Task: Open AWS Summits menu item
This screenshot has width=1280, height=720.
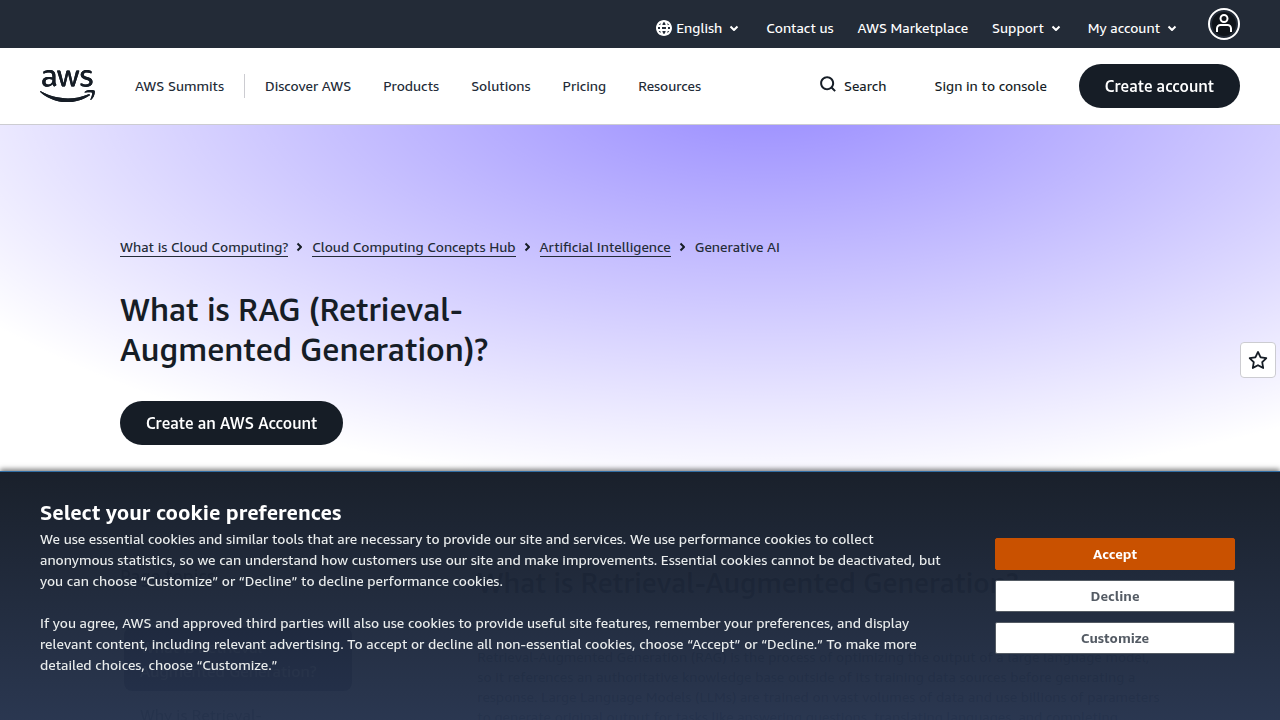Action: 180,86
